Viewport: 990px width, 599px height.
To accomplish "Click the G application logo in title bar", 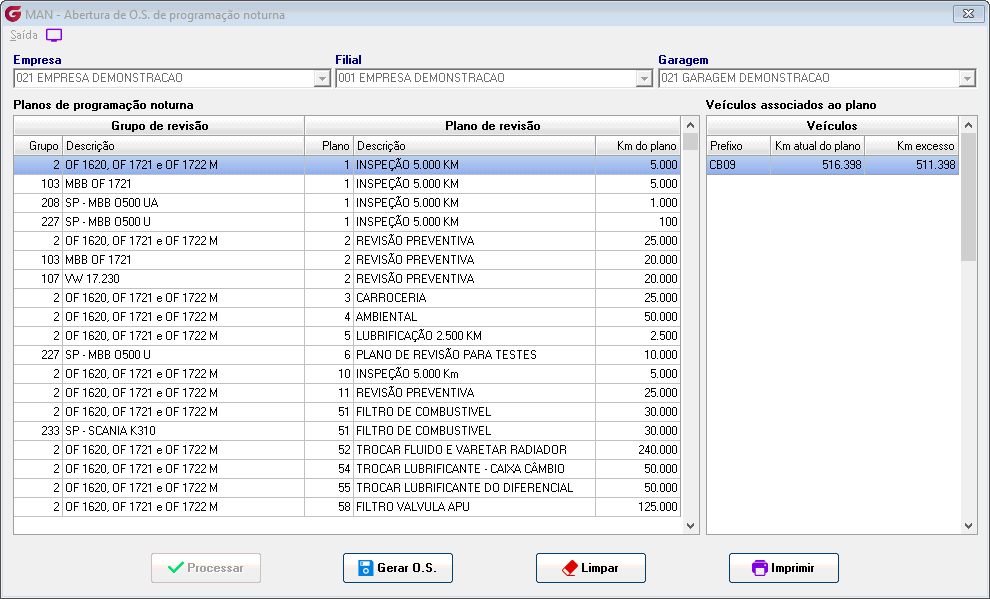I will click(x=13, y=13).
